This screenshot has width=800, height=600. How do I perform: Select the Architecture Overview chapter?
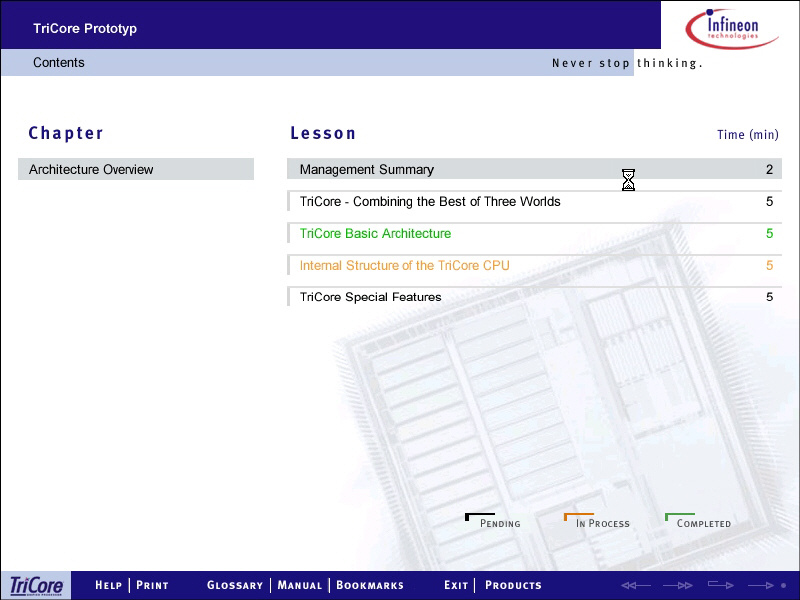click(x=136, y=169)
